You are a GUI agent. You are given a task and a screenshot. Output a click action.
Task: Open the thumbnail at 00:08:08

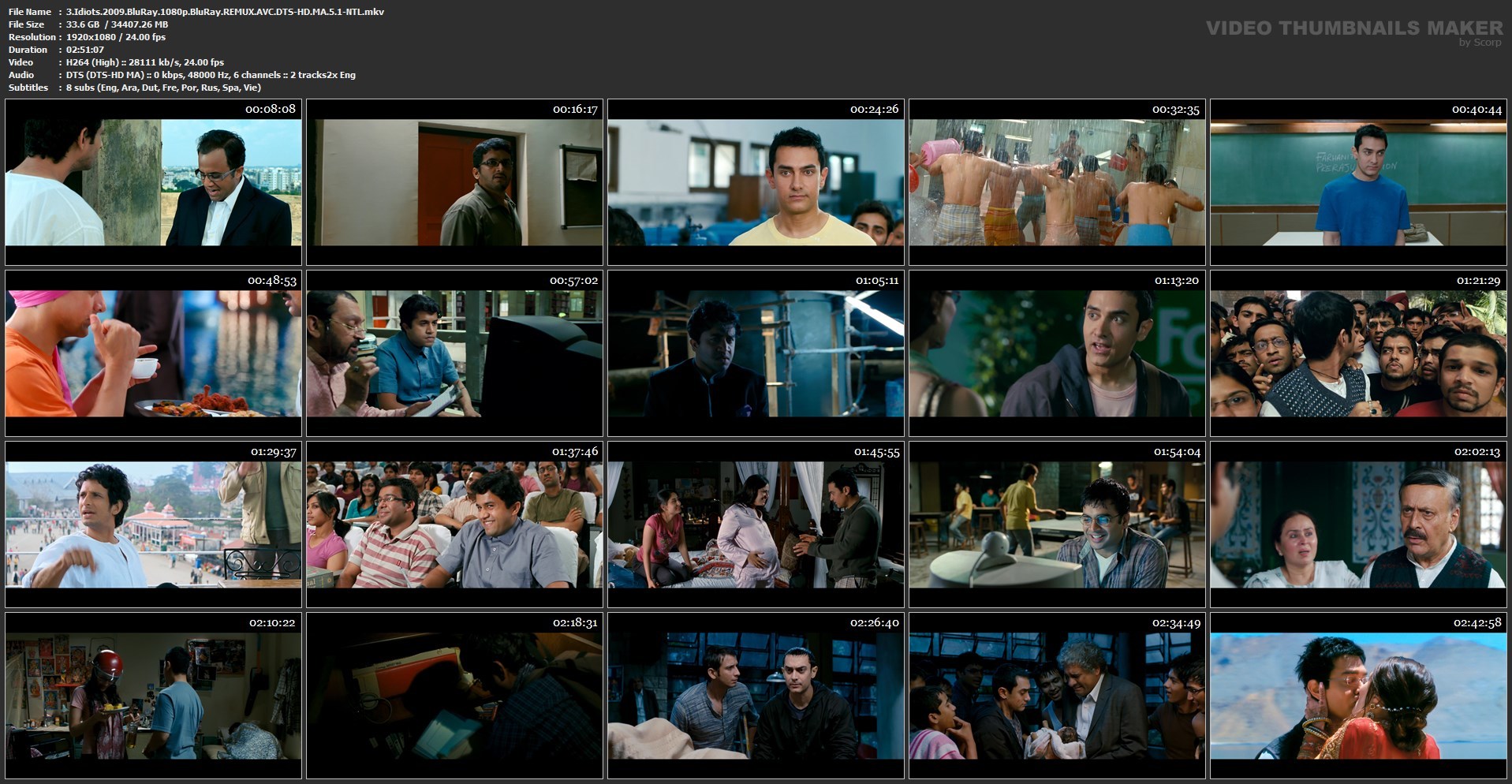coord(153,182)
